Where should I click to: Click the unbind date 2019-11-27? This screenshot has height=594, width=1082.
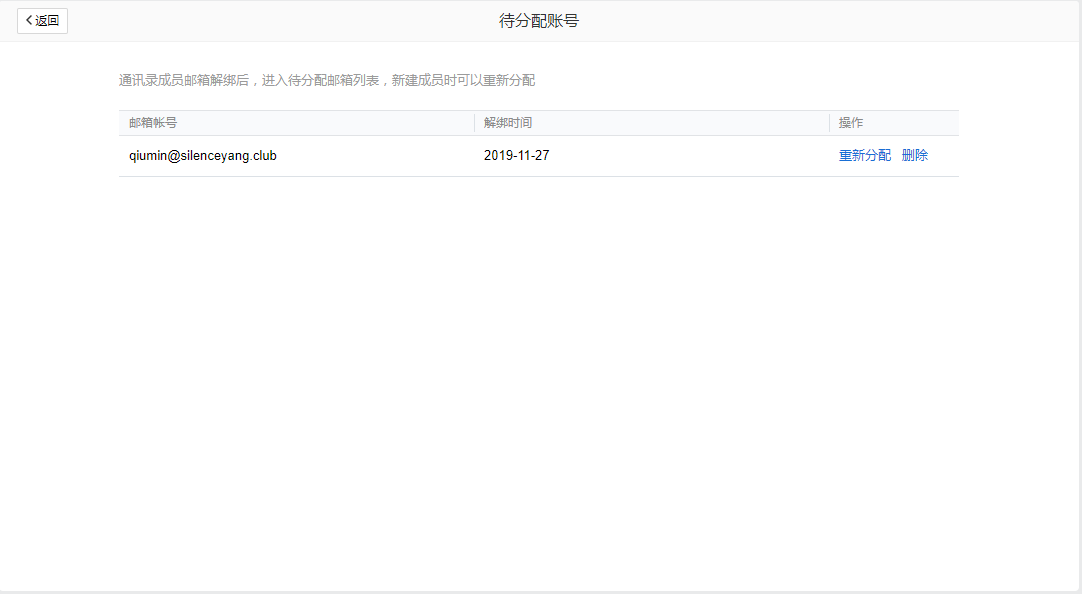(516, 156)
